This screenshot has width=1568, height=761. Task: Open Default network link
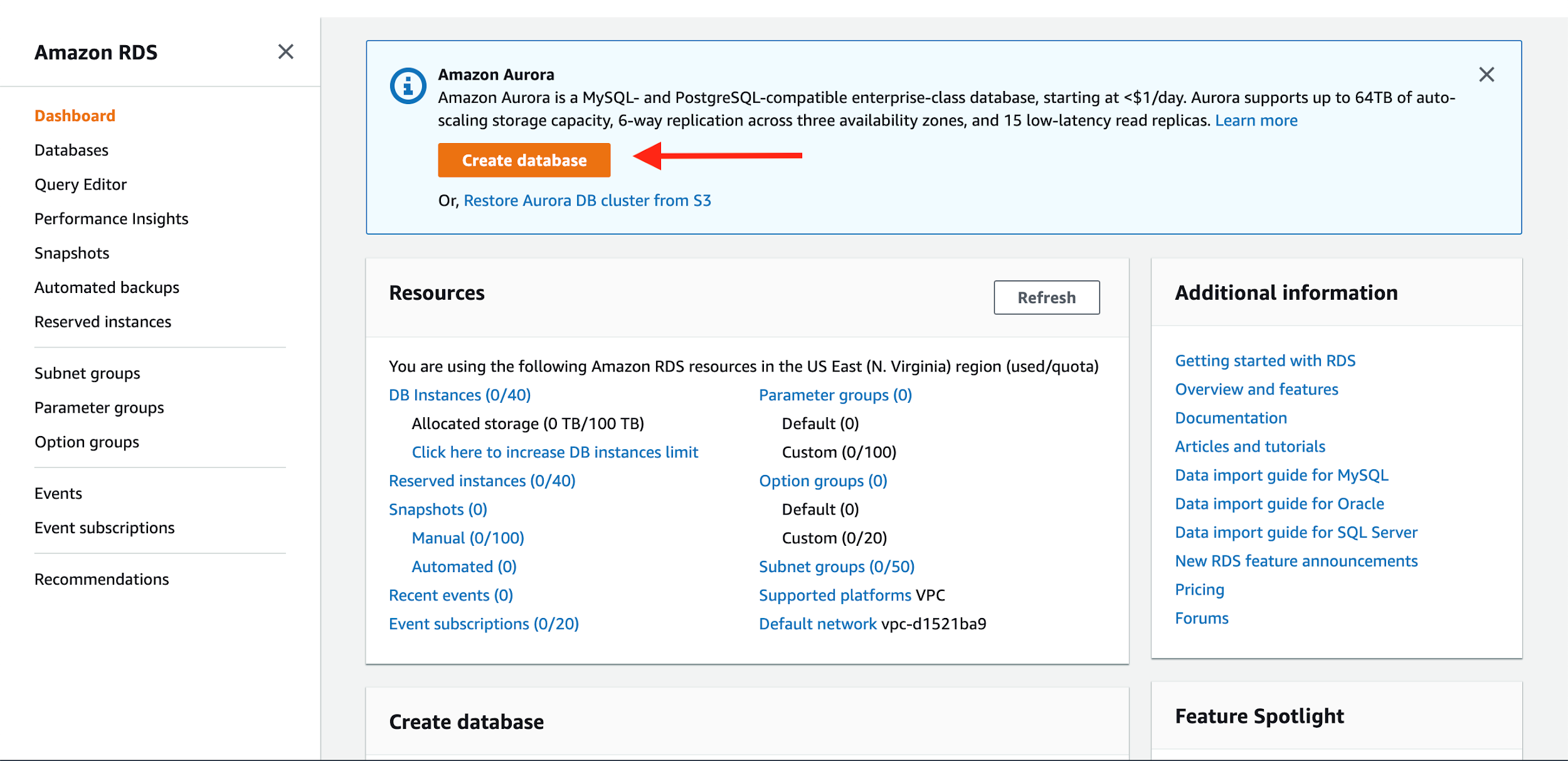coord(817,624)
